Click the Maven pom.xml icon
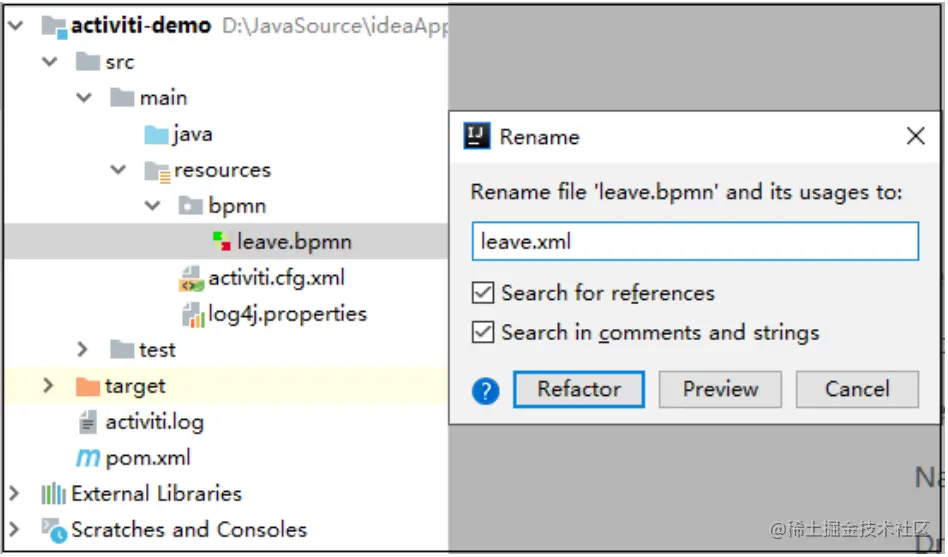The width and height of the screenshot is (948, 557). (x=88, y=458)
